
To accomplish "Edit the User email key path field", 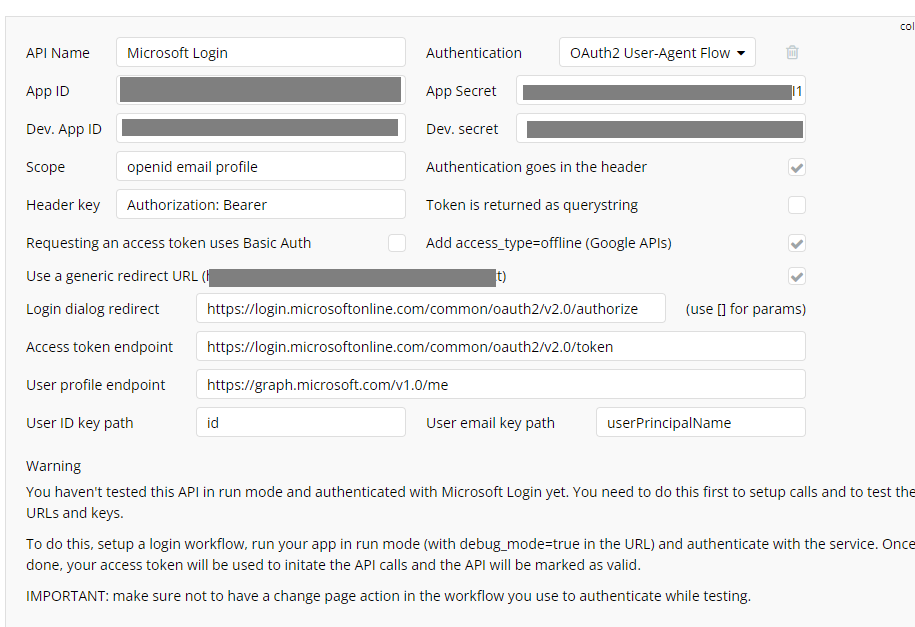I will pyautogui.click(x=700, y=423).
